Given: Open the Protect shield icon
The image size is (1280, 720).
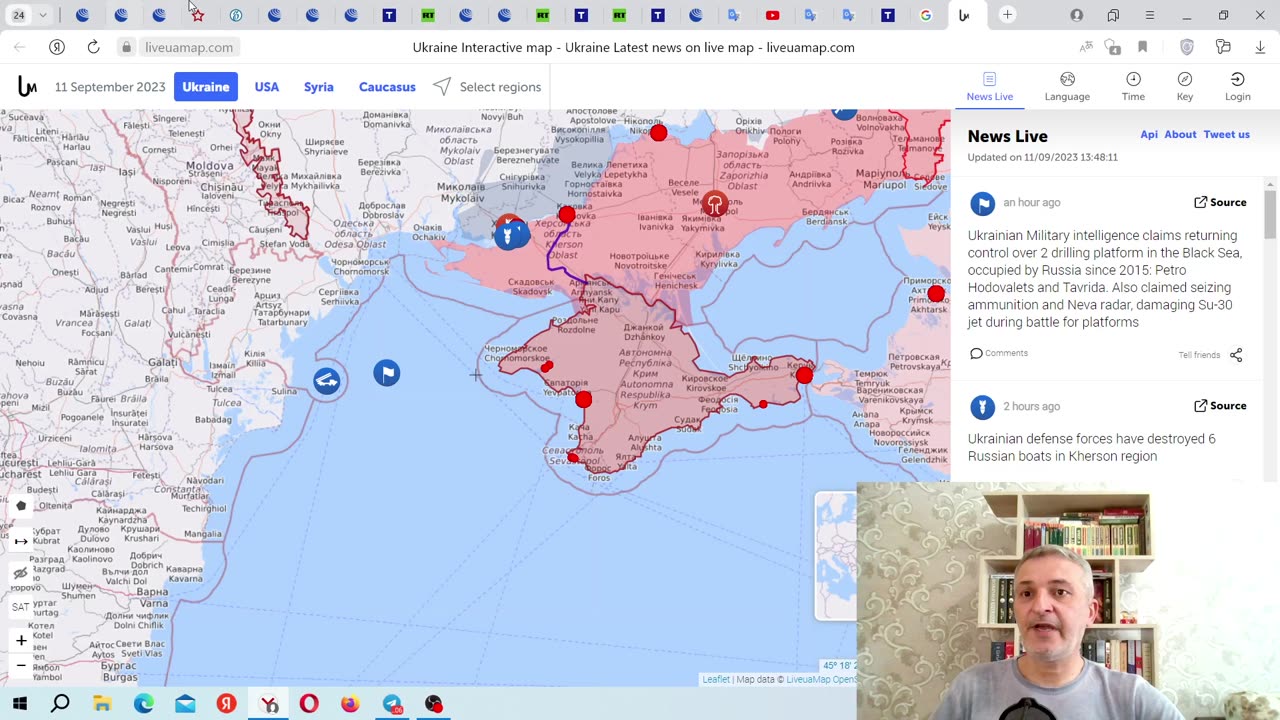Looking at the screenshot, I should pyautogui.click(x=1187, y=47).
